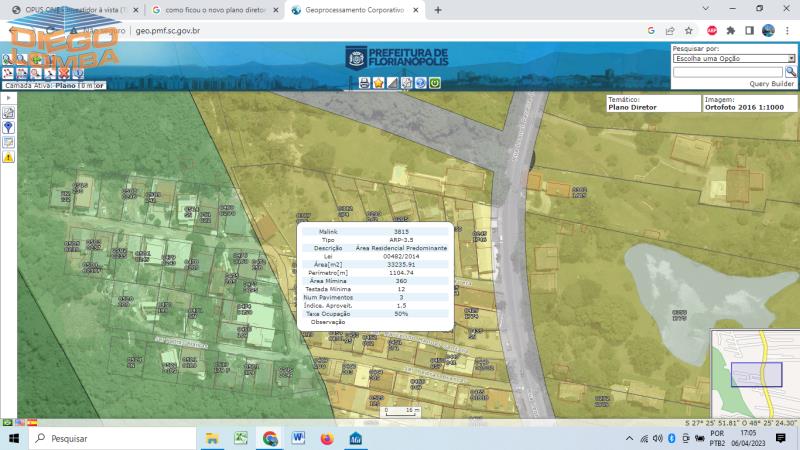Viewport: 800px width, 450px height.
Task: Open Word from the Windows taskbar
Action: (298, 438)
